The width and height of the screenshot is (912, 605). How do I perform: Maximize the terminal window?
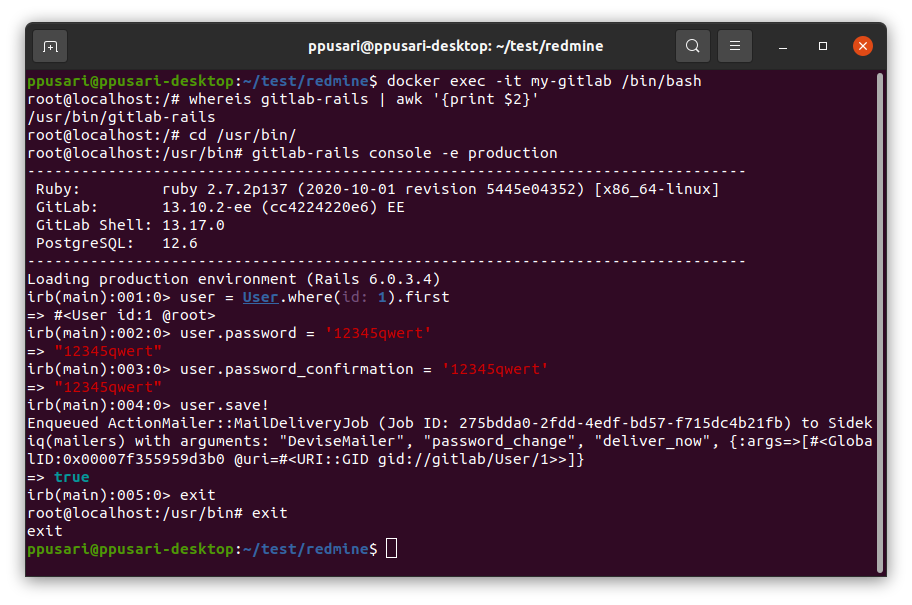pos(822,46)
